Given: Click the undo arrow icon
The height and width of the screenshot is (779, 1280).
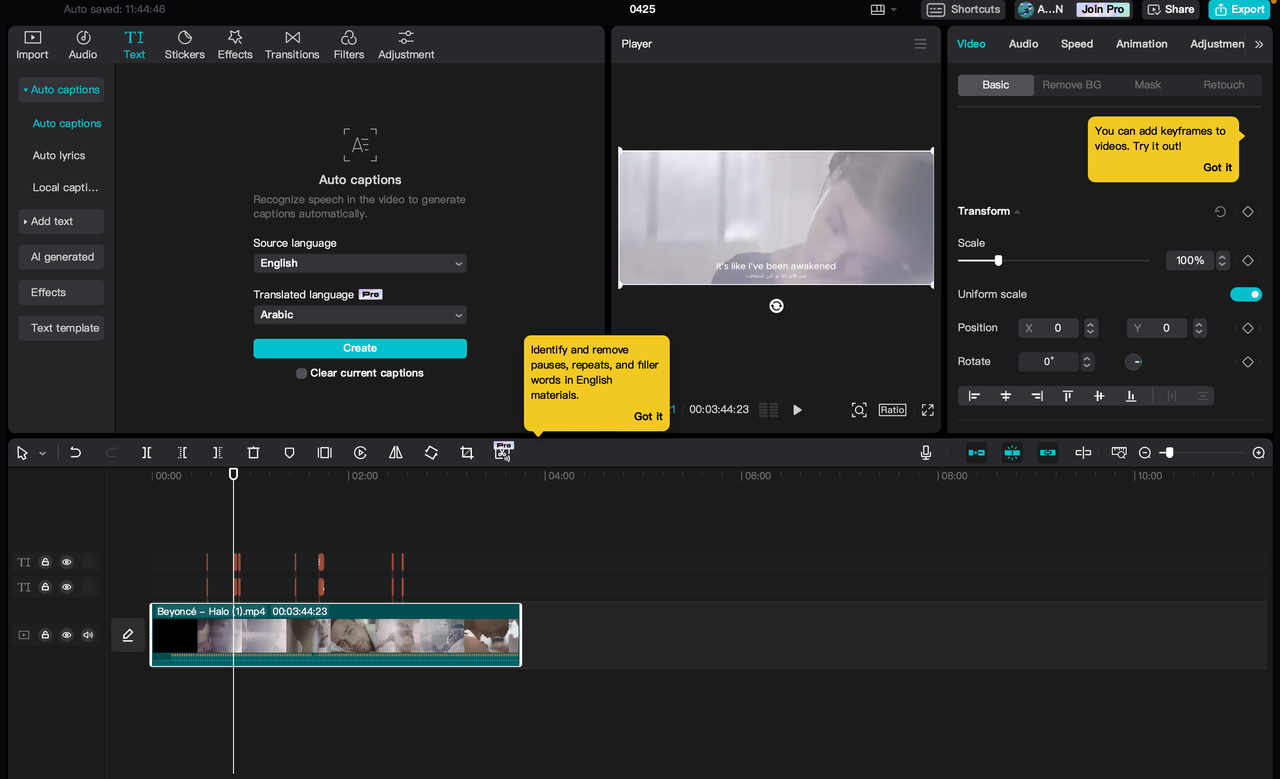Looking at the screenshot, I should point(75,453).
